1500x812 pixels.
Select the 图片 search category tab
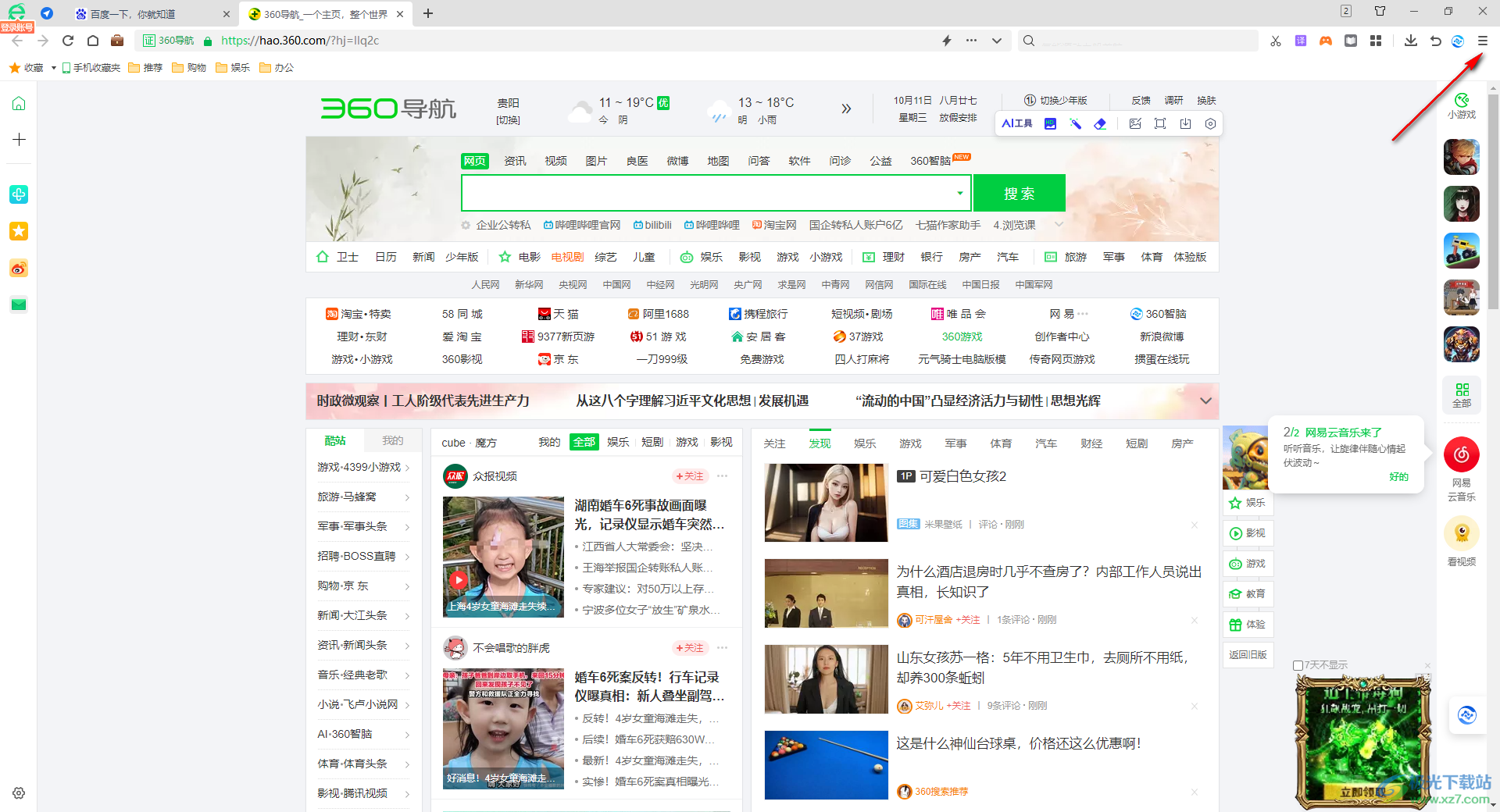(596, 161)
